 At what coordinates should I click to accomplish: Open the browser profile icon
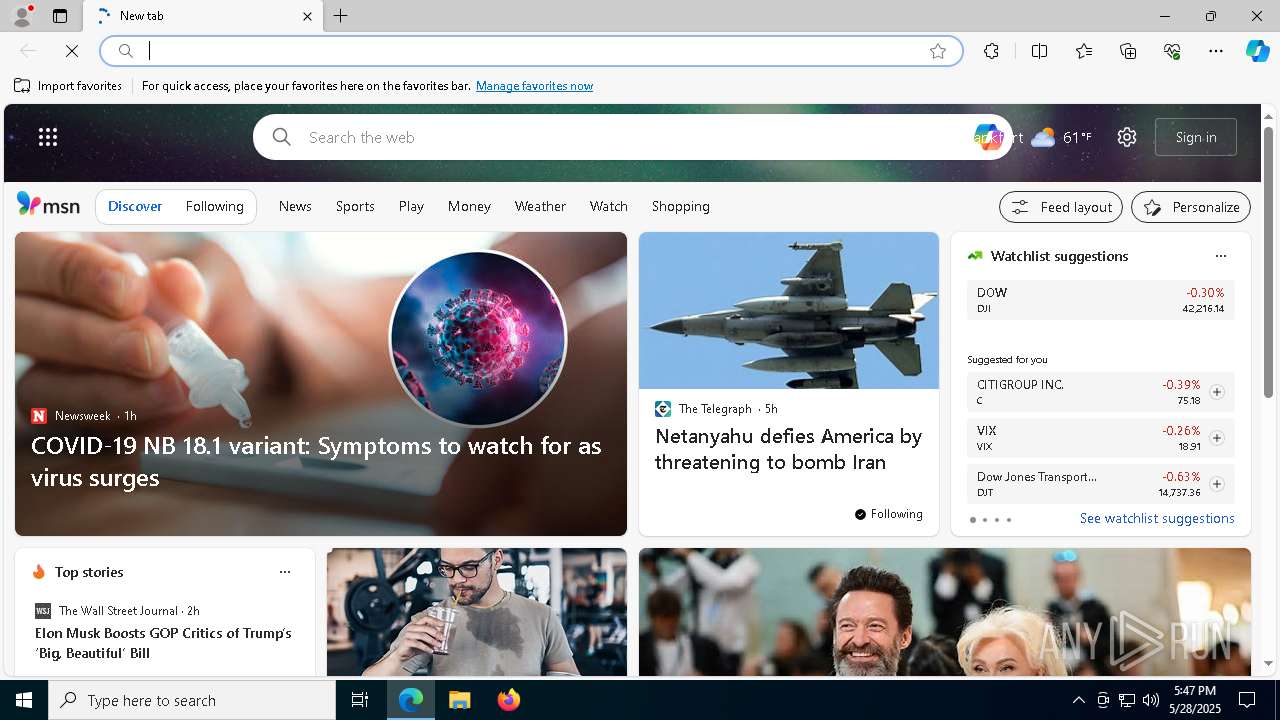22,16
